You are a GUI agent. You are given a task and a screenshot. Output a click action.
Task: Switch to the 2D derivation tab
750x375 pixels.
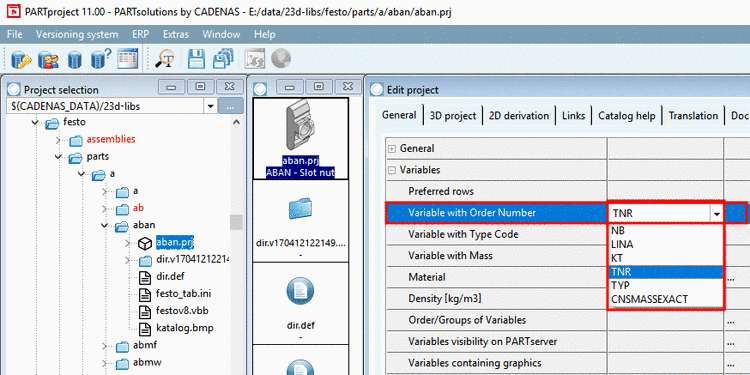point(519,116)
